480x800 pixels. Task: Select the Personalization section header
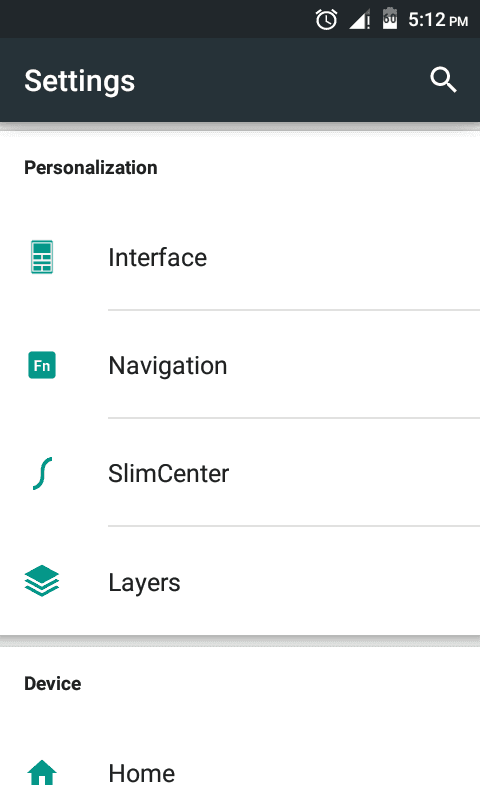click(x=91, y=168)
